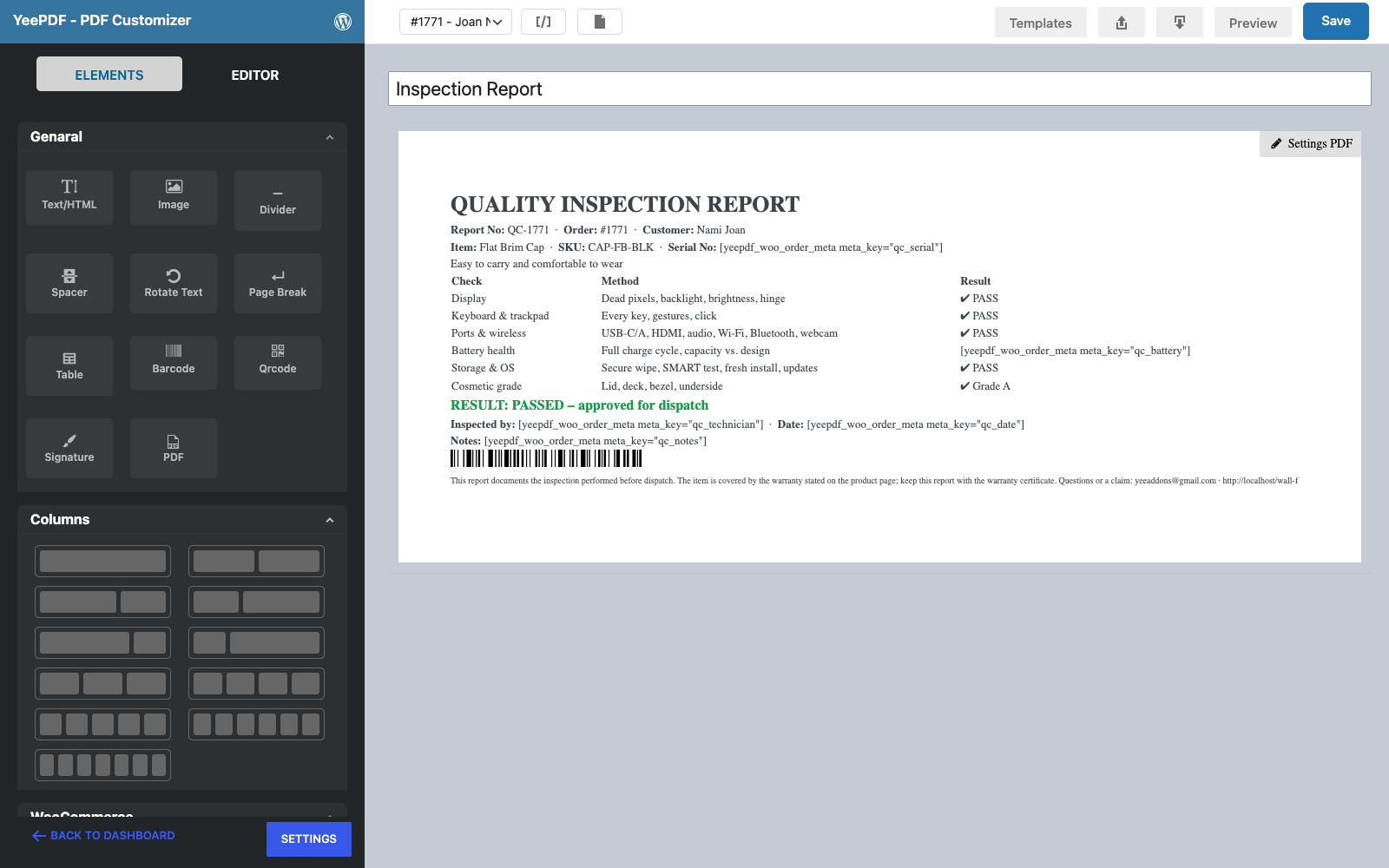Click the Battery health row text

click(x=483, y=351)
